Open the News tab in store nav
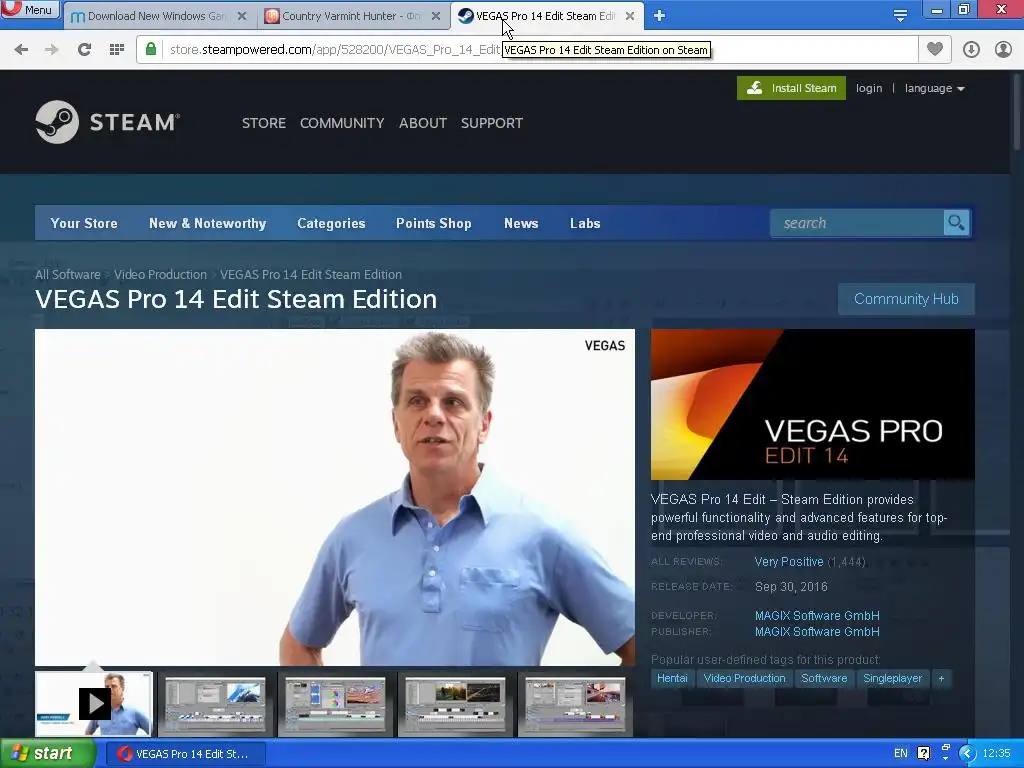This screenshot has height=768, width=1024. click(x=521, y=223)
